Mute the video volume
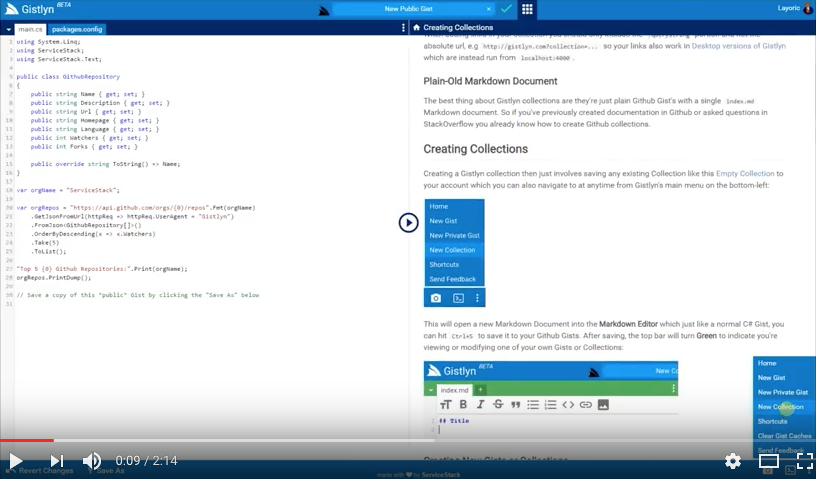The image size is (816, 479). (92, 461)
